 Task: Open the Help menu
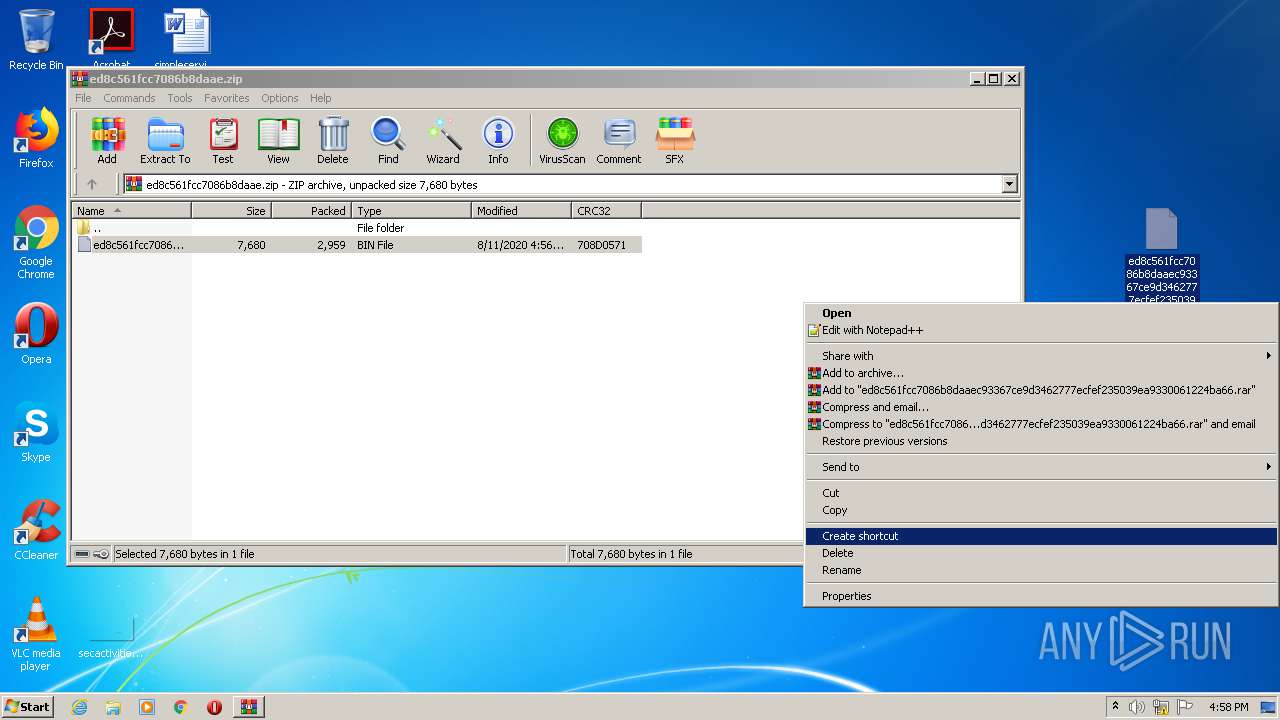pyautogui.click(x=320, y=98)
